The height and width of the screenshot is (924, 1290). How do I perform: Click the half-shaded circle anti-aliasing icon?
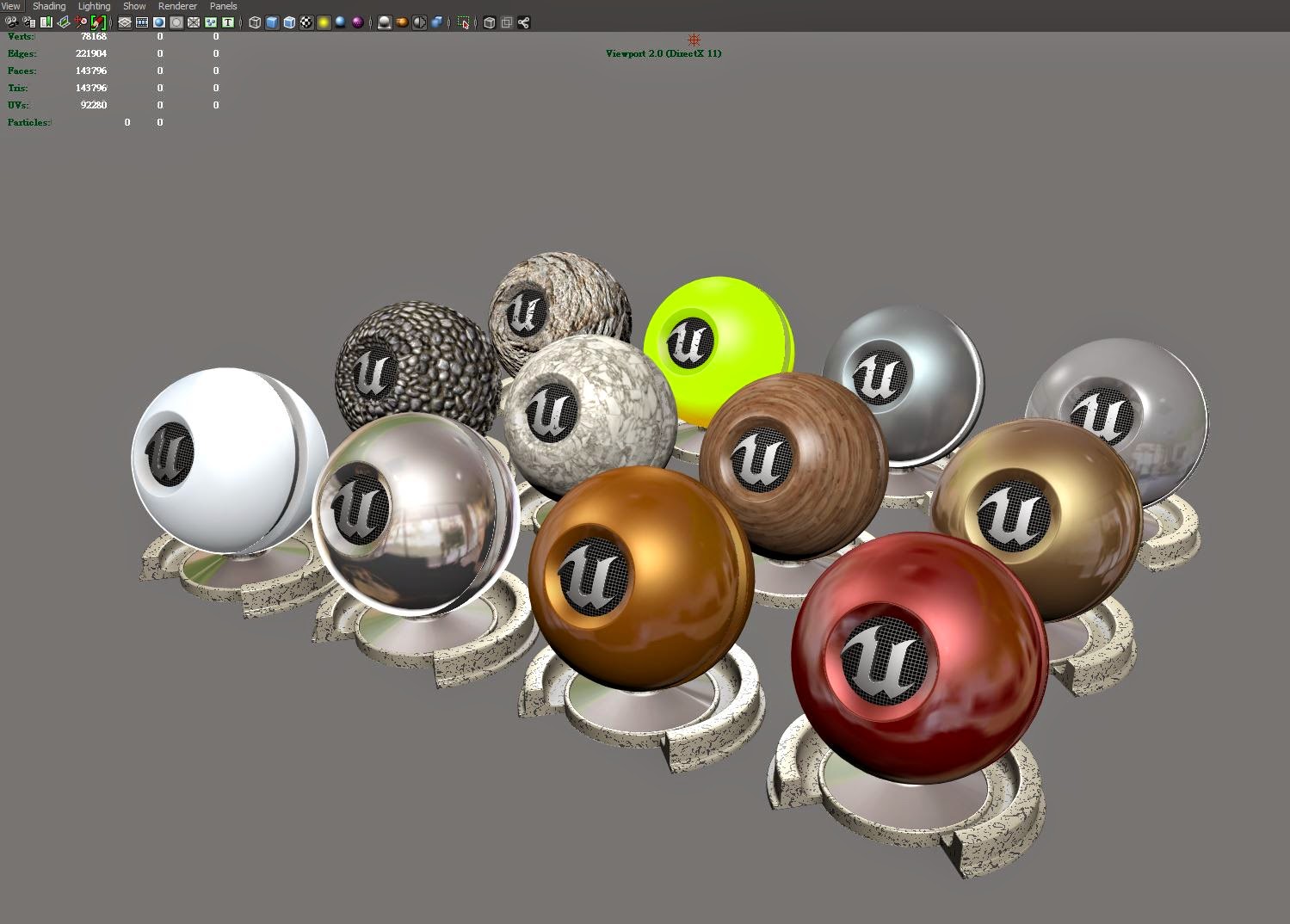click(x=419, y=22)
